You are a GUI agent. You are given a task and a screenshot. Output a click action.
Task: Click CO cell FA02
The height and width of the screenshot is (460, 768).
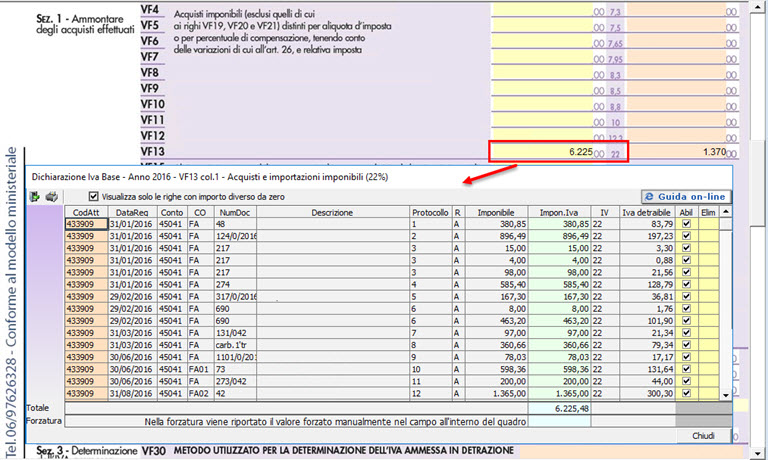(x=200, y=393)
